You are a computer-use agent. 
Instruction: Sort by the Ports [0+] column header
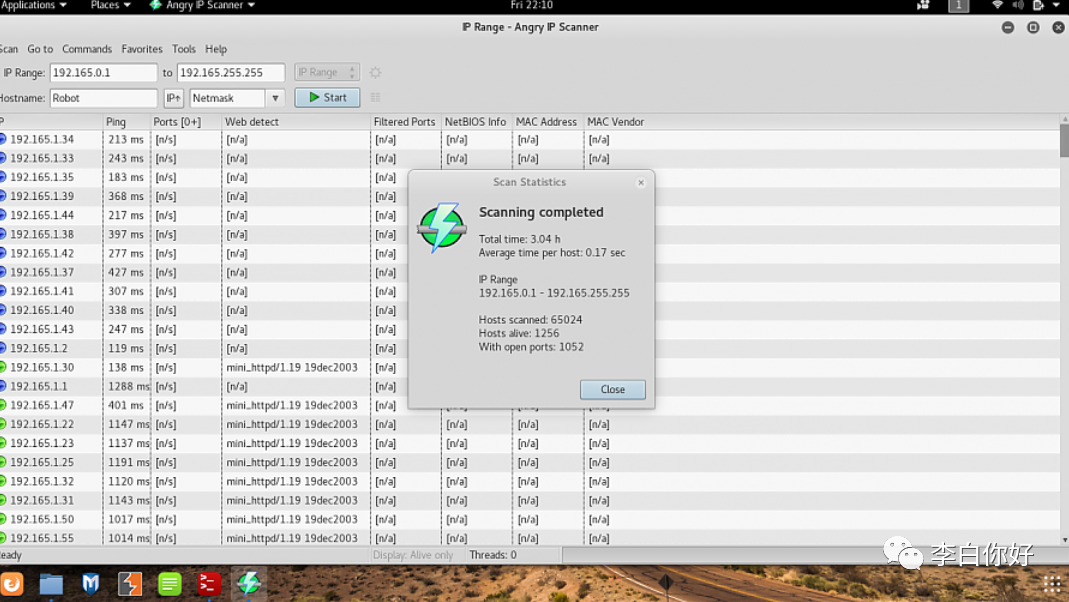tap(186, 122)
